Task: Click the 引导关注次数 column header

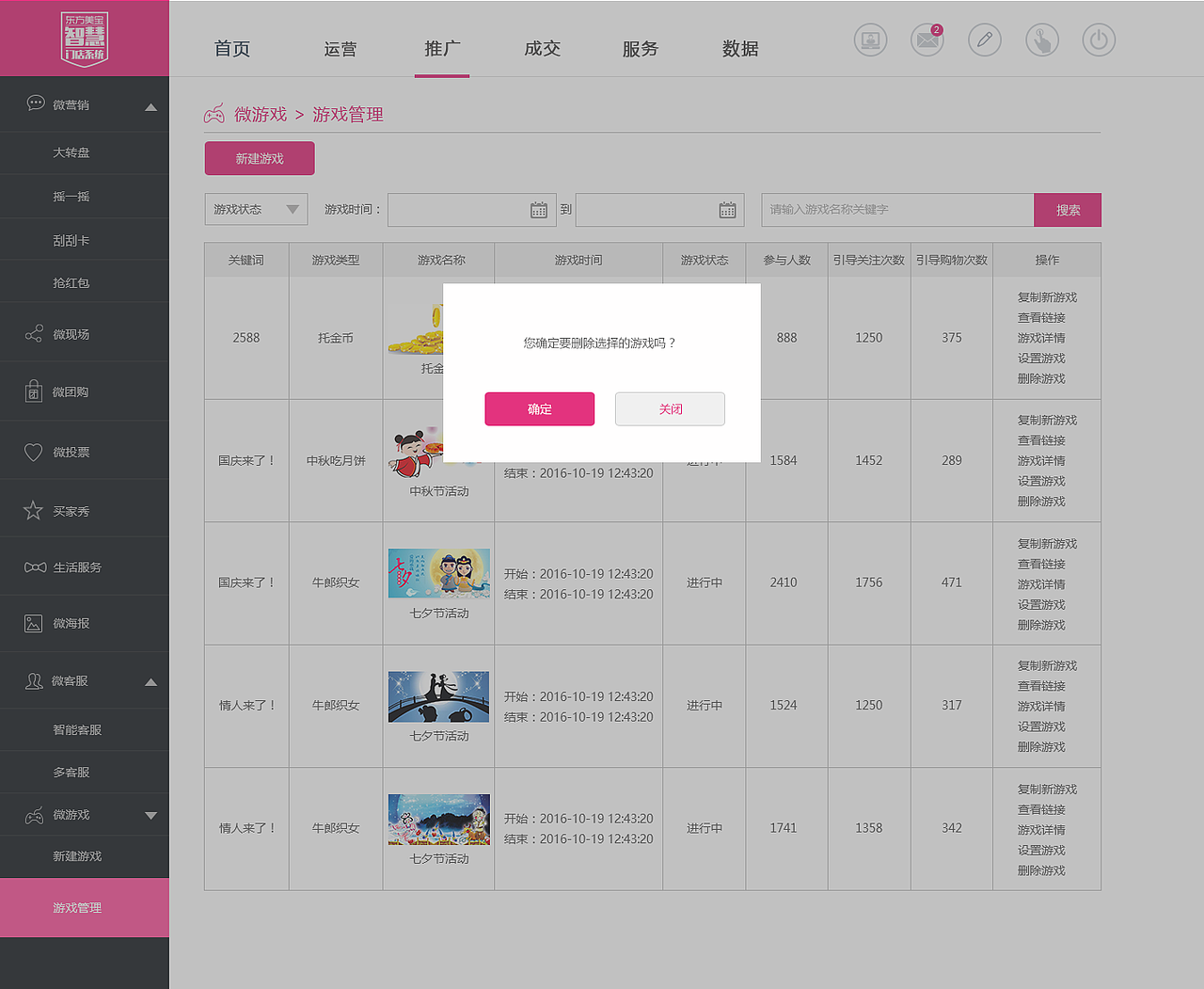Action: click(x=869, y=260)
